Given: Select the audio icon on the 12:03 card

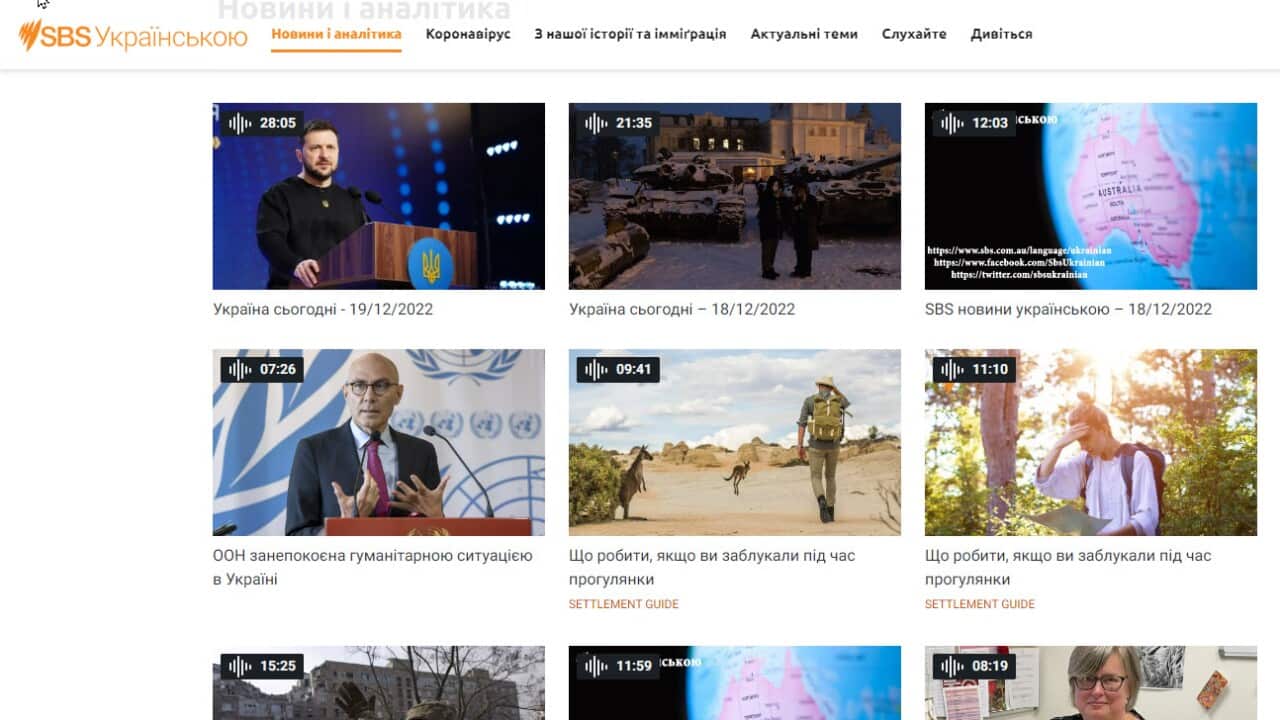Looking at the screenshot, I should 950,122.
